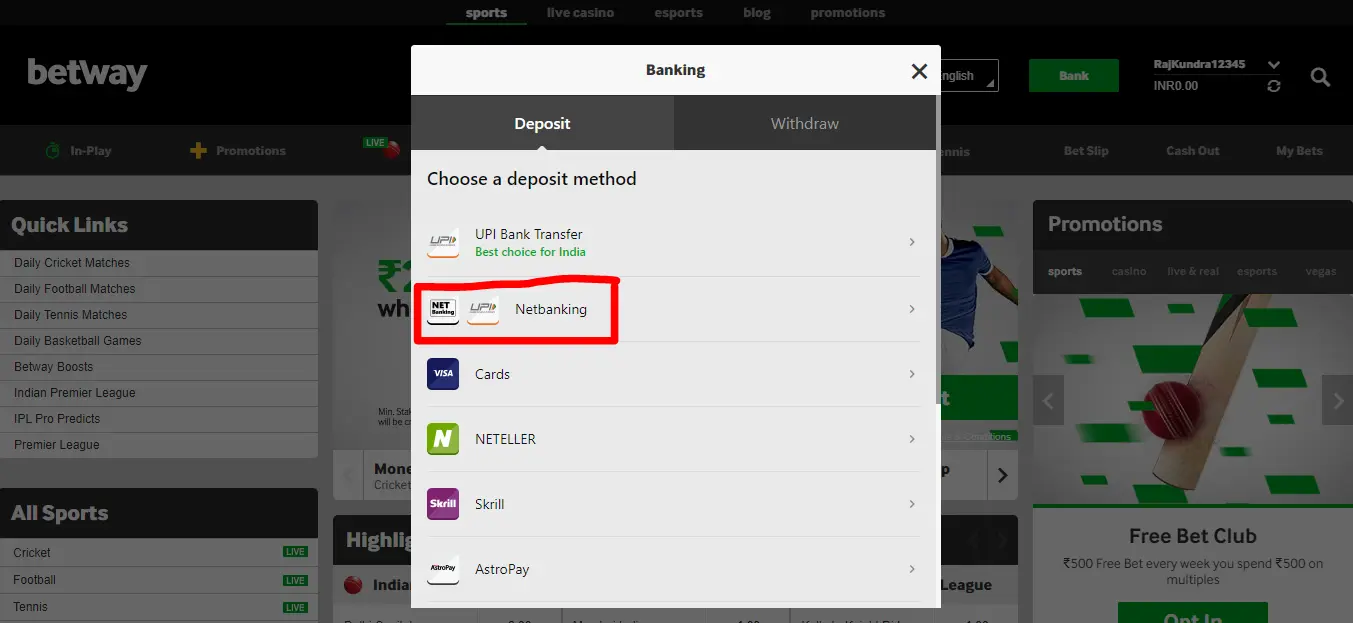Image resolution: width=1353 pixels, height=623 pixels.
Task: Select the vegas tab in Promotions panel
Action: (x=1321, y=271)
